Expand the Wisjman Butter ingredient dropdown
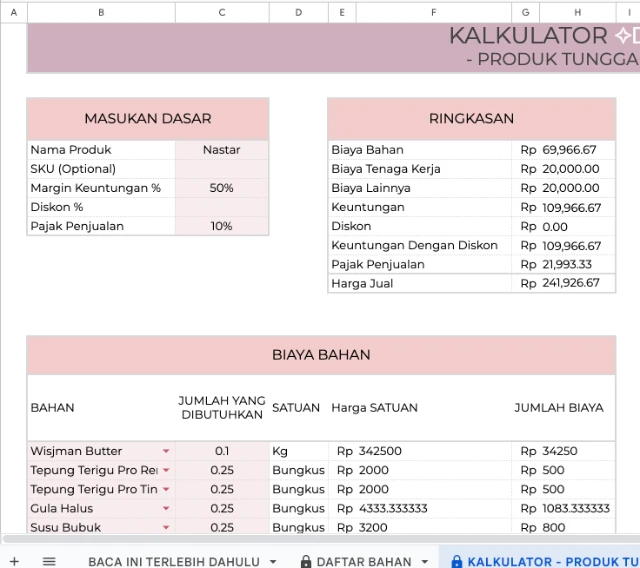The image size is (640, 568). (x=166, y=451)
